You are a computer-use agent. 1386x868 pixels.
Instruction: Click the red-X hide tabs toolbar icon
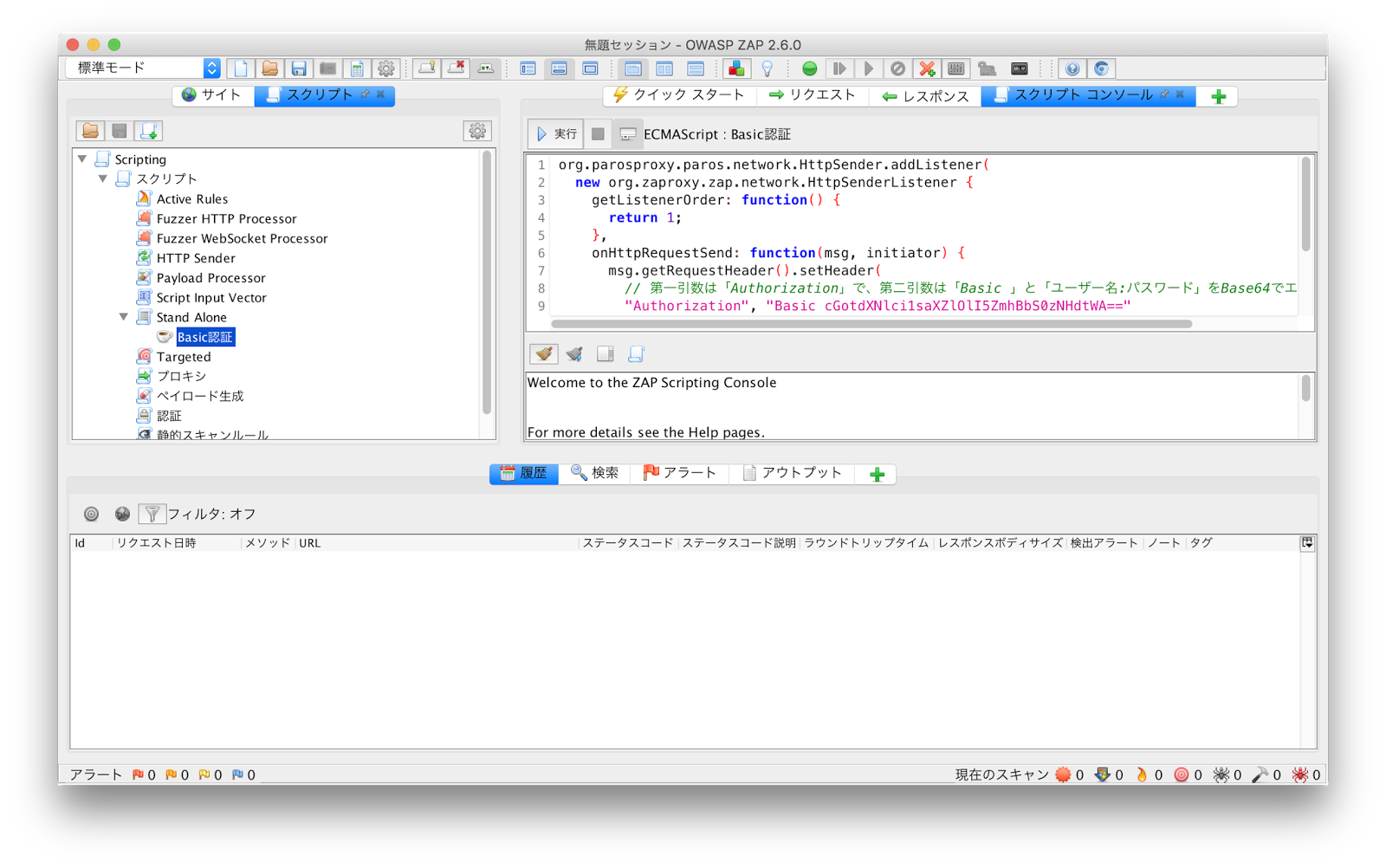tap(457, 68)
